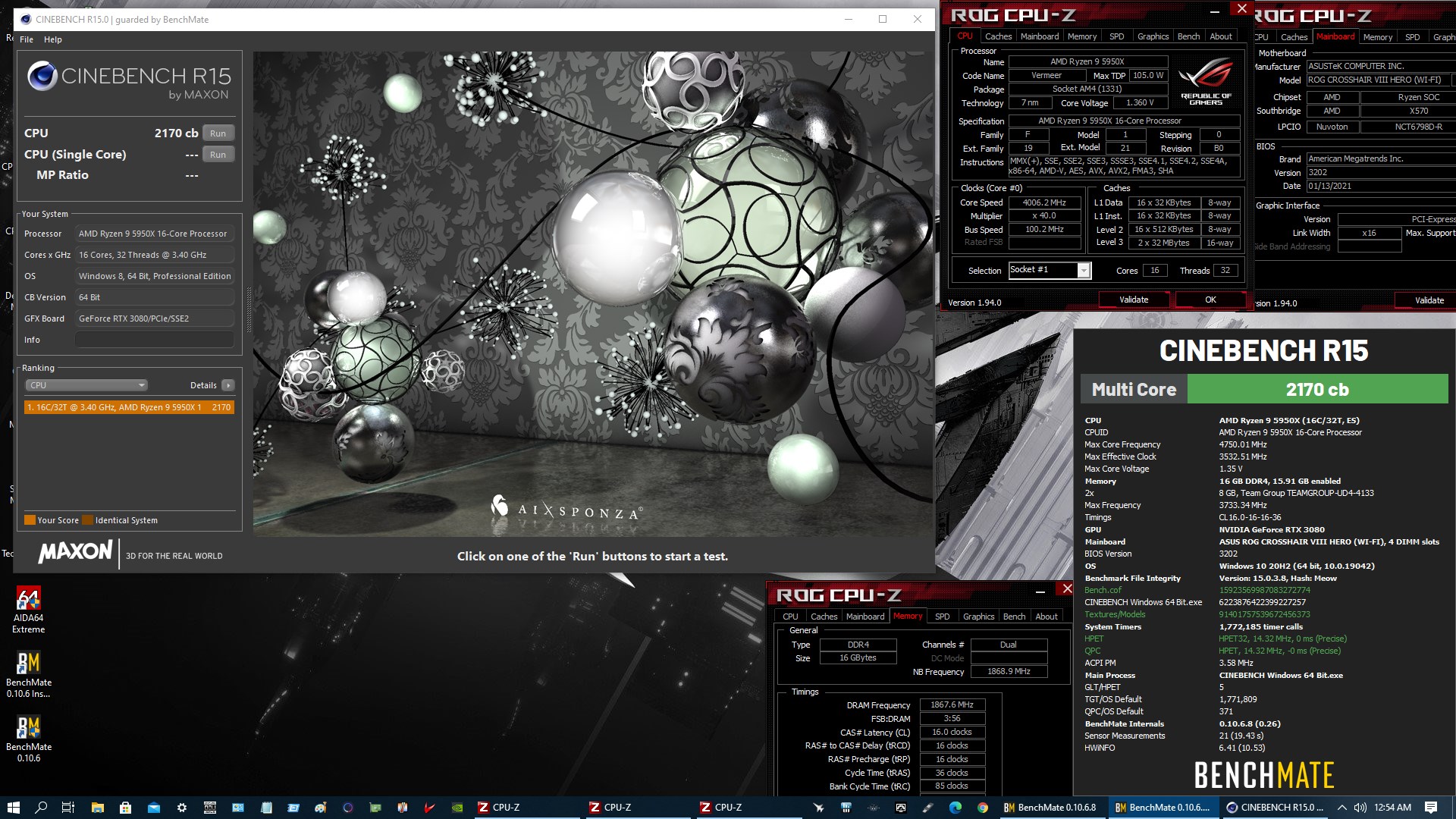Click the green 2170 cb Multi Core score bar
This screenshot has height=819, width=1456.
pos(1317,390)
